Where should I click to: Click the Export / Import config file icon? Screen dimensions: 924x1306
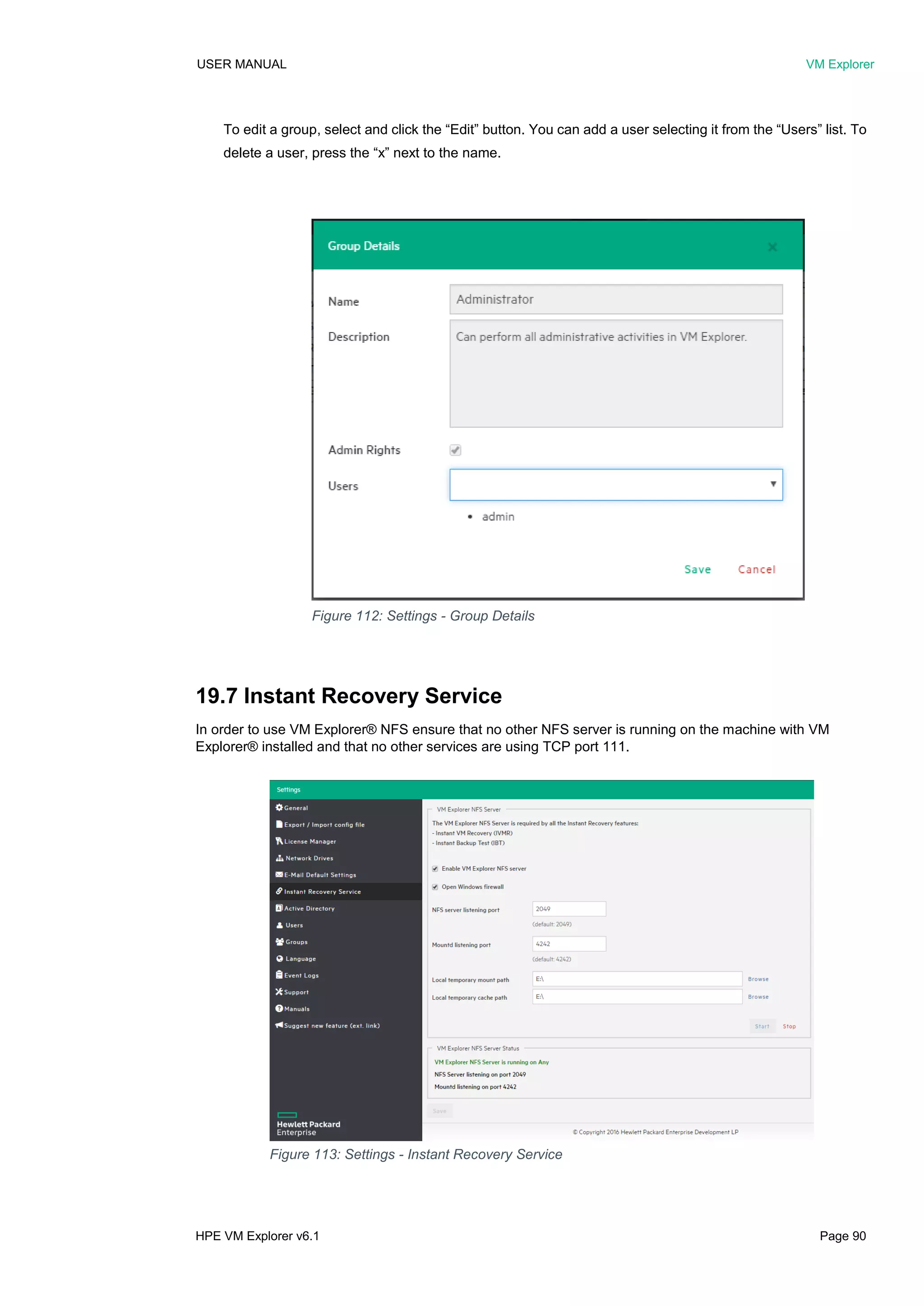coord(279,824)
